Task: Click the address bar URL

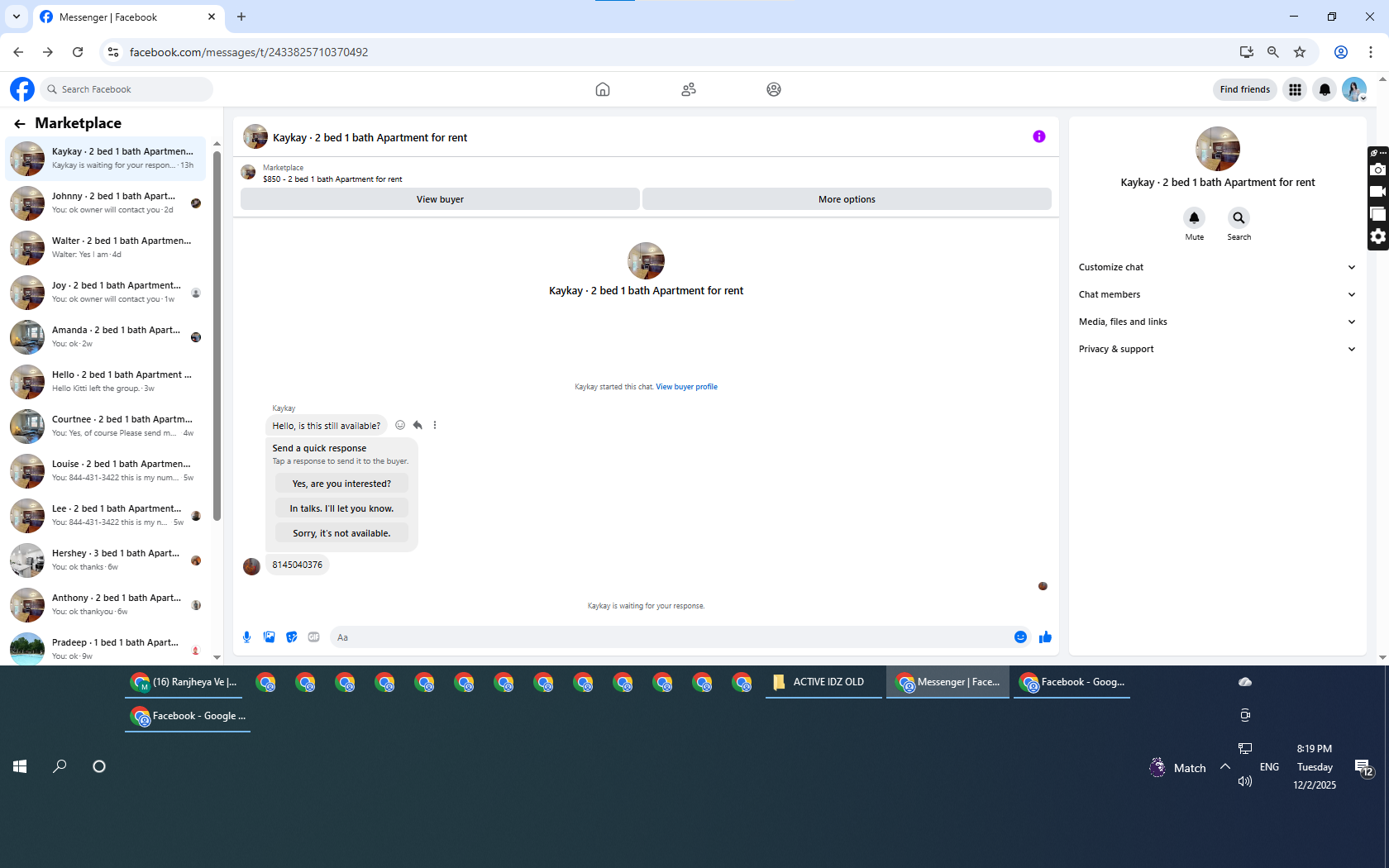Action: tap(249, 52)
